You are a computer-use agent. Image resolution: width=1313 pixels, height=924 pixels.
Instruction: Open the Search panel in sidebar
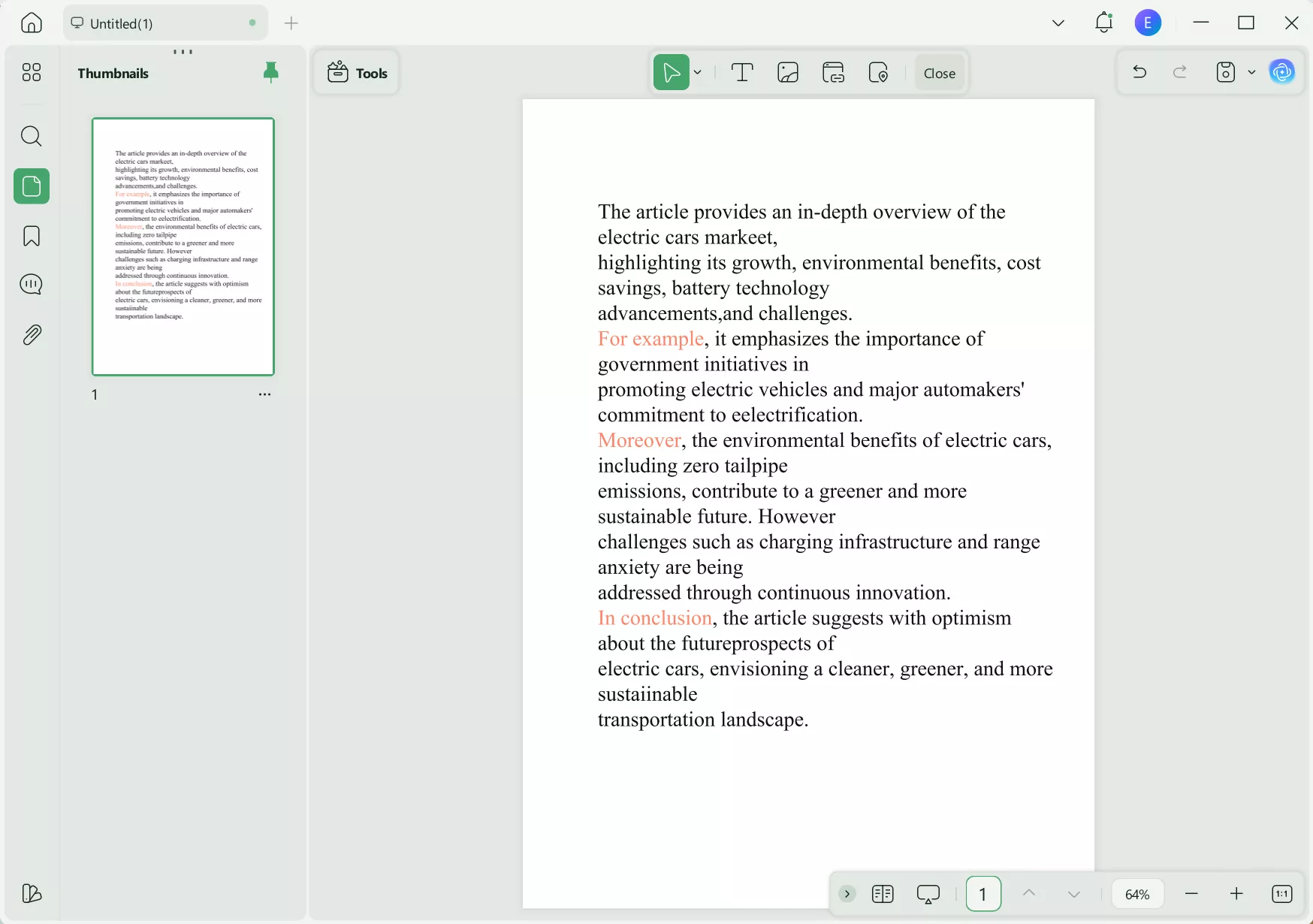coord(32,136)
